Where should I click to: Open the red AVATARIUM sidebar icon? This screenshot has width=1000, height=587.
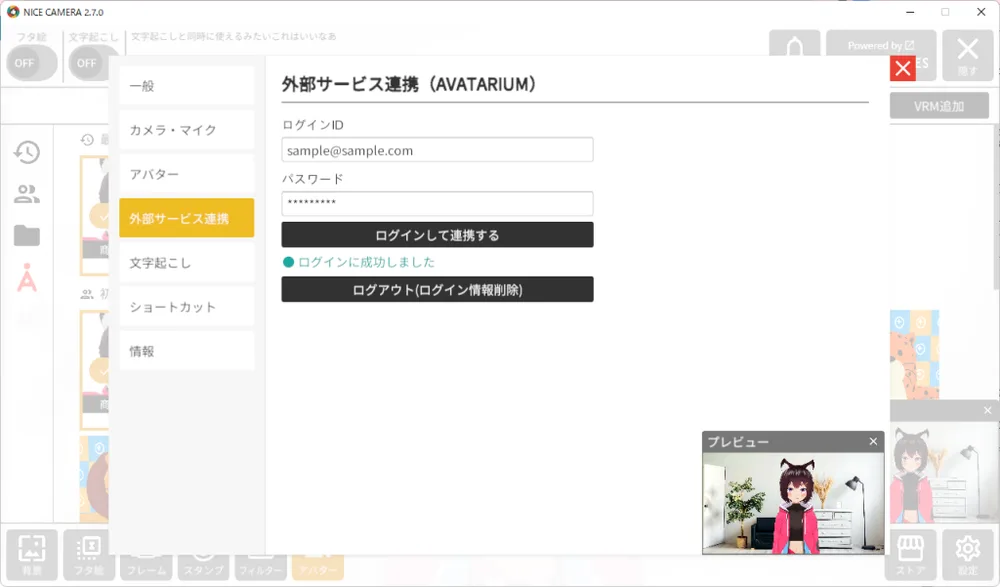[27, 278]
